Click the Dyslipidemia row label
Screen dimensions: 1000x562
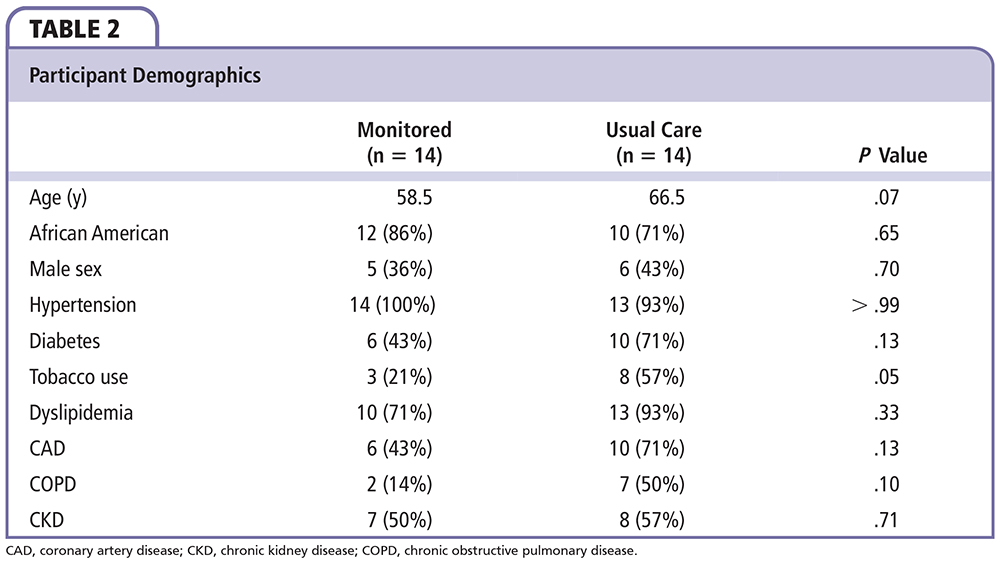click(x=81, y=413)
